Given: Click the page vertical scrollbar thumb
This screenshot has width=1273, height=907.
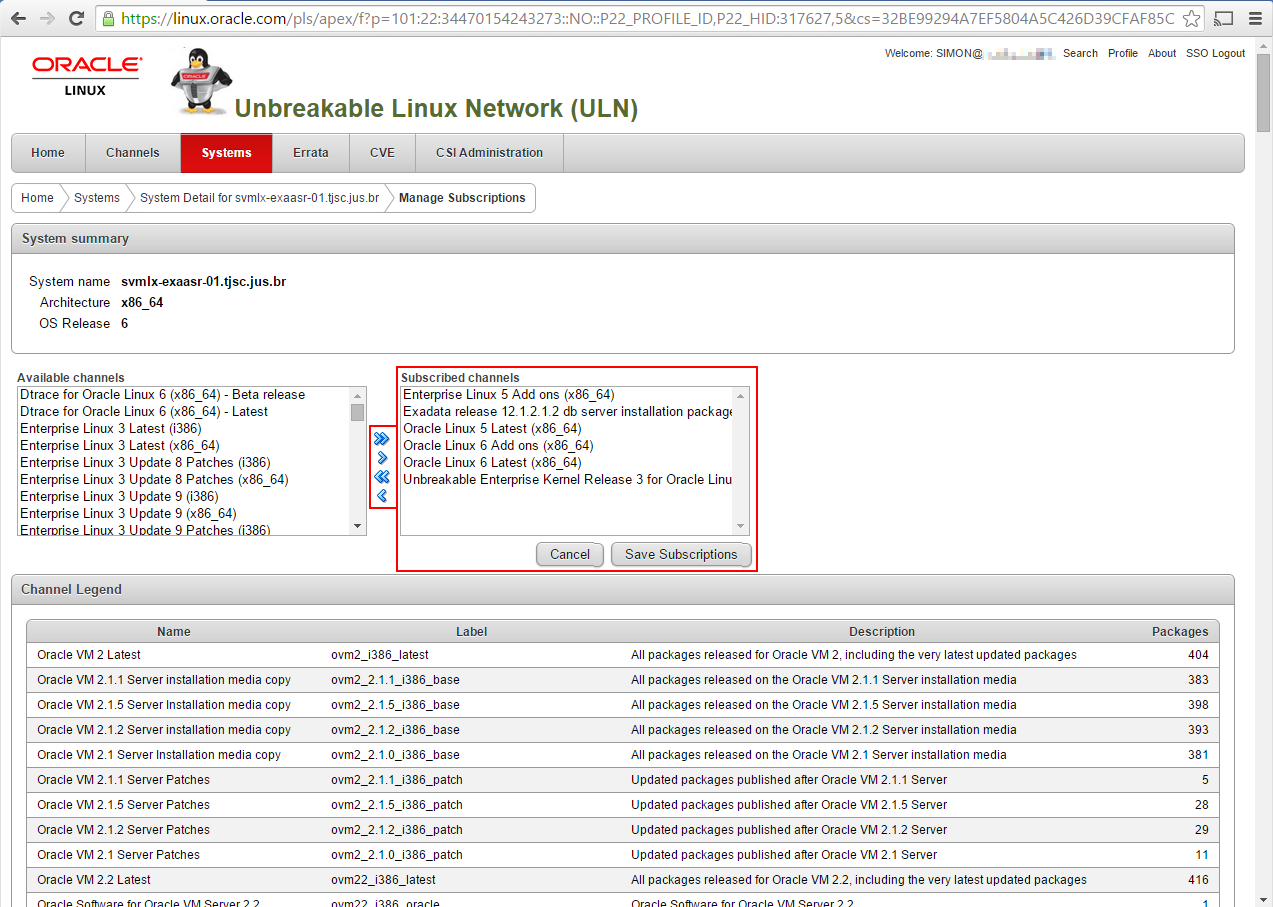Looking at the screenshot, I should coord(1264,92).
